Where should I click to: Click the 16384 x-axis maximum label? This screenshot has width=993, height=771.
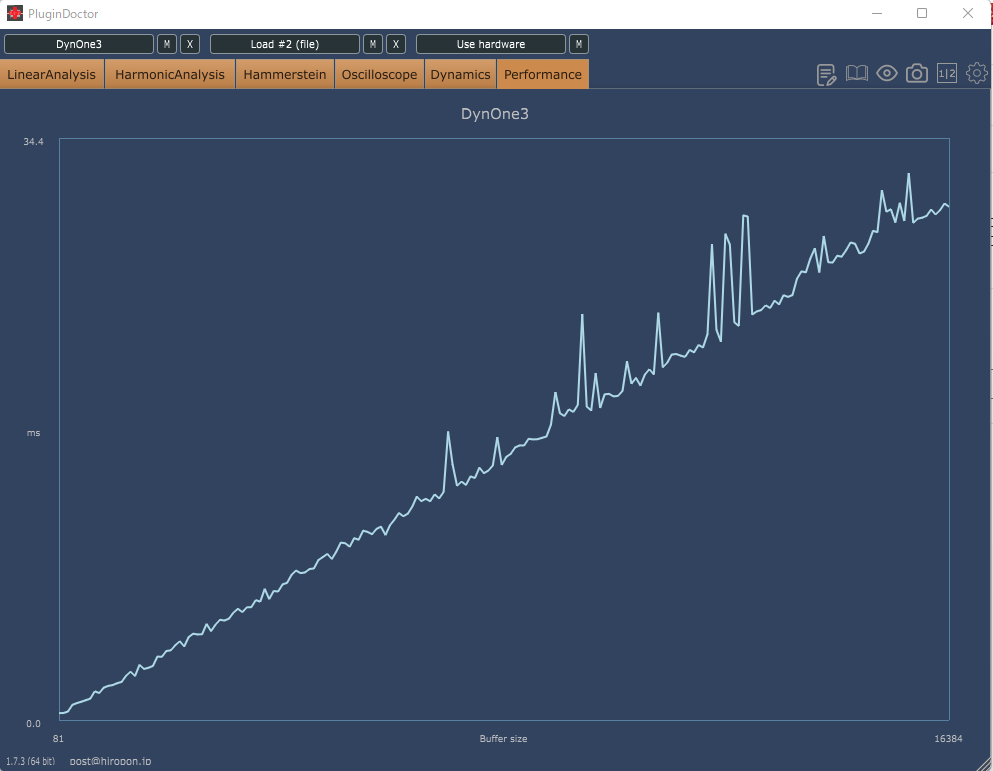949,739
